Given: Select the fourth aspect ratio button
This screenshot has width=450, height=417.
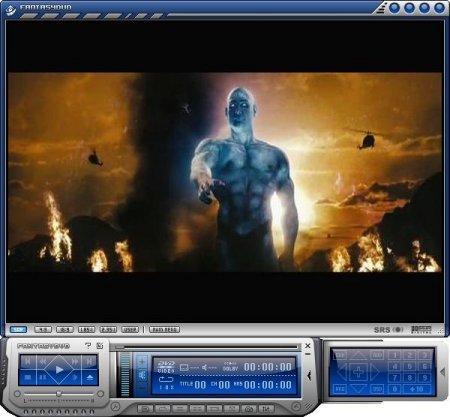Looking at the screenshot, I should 86,330.
